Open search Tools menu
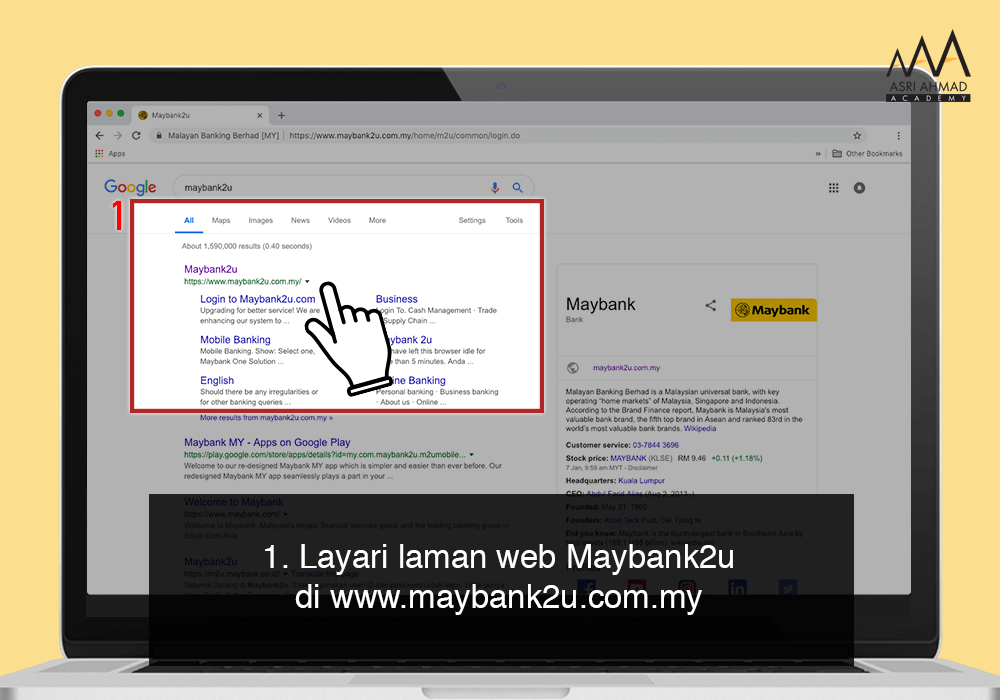Image resolution: width=1000 pixels, height=700 pixels. click(x=514, y=220)
